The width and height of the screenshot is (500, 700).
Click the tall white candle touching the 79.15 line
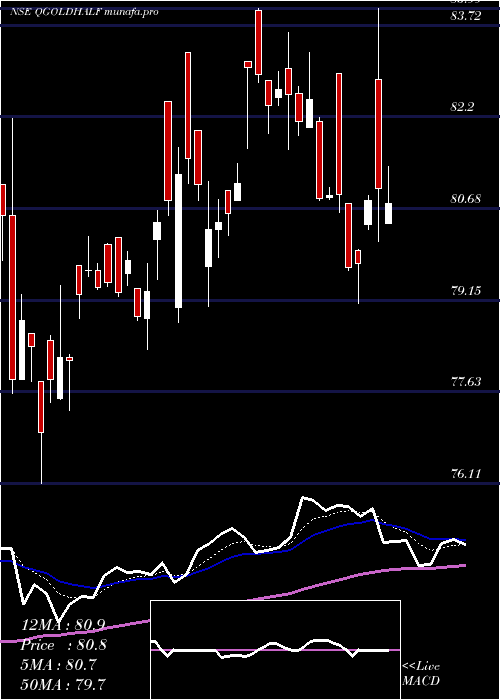(x=178, y=241)
